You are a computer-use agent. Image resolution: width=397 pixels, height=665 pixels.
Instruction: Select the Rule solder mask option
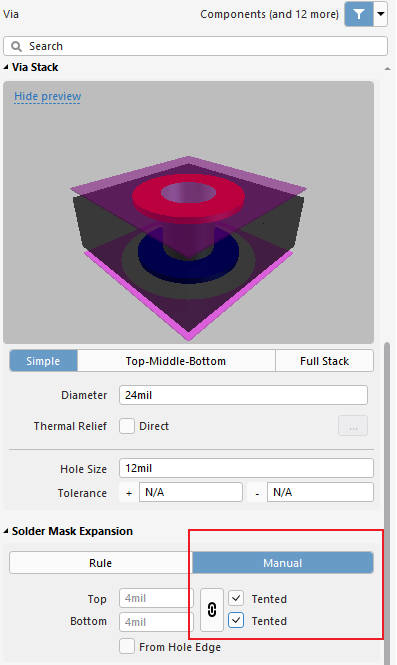click(101, 563)
